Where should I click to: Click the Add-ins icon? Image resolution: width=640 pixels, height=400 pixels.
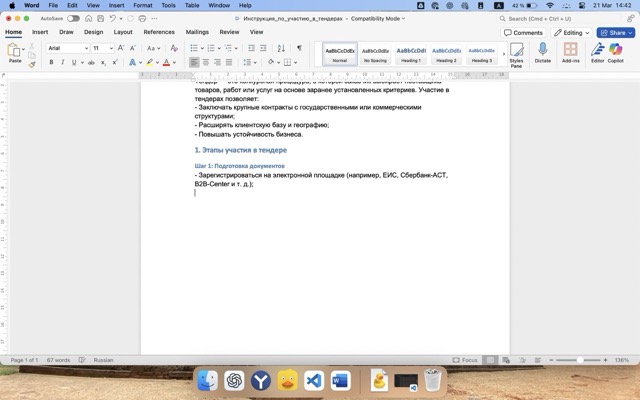pos(571,53)
